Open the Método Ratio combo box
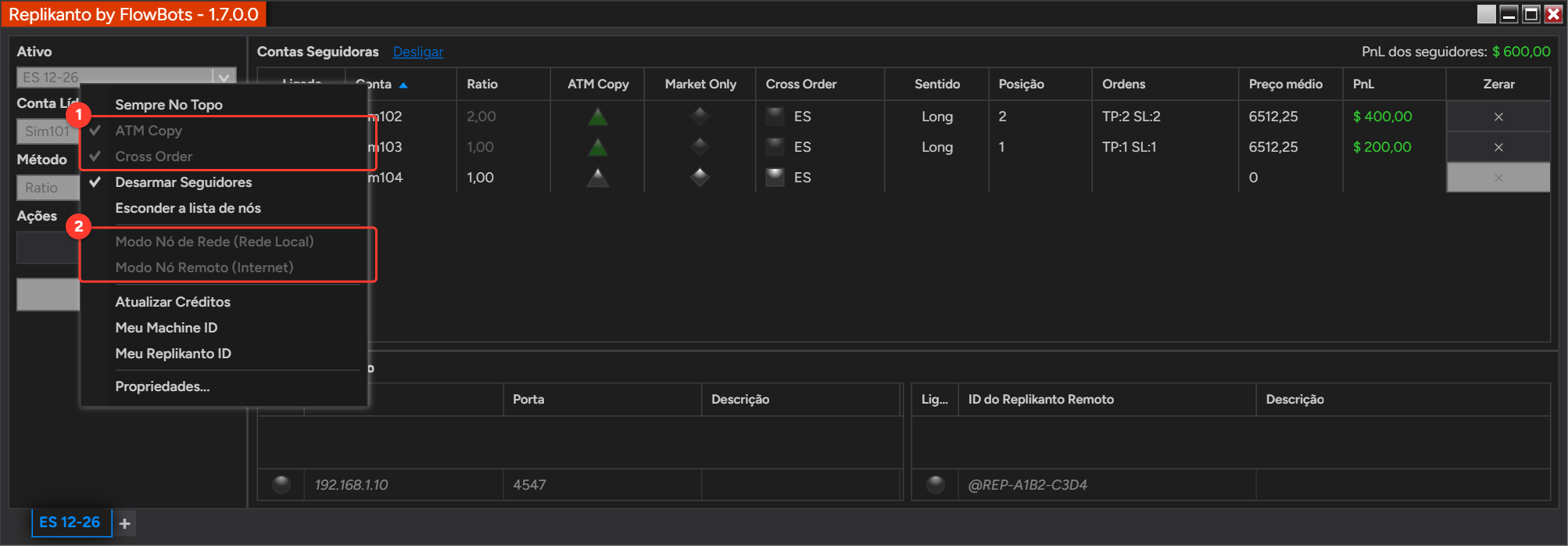 tap(48, 188)
